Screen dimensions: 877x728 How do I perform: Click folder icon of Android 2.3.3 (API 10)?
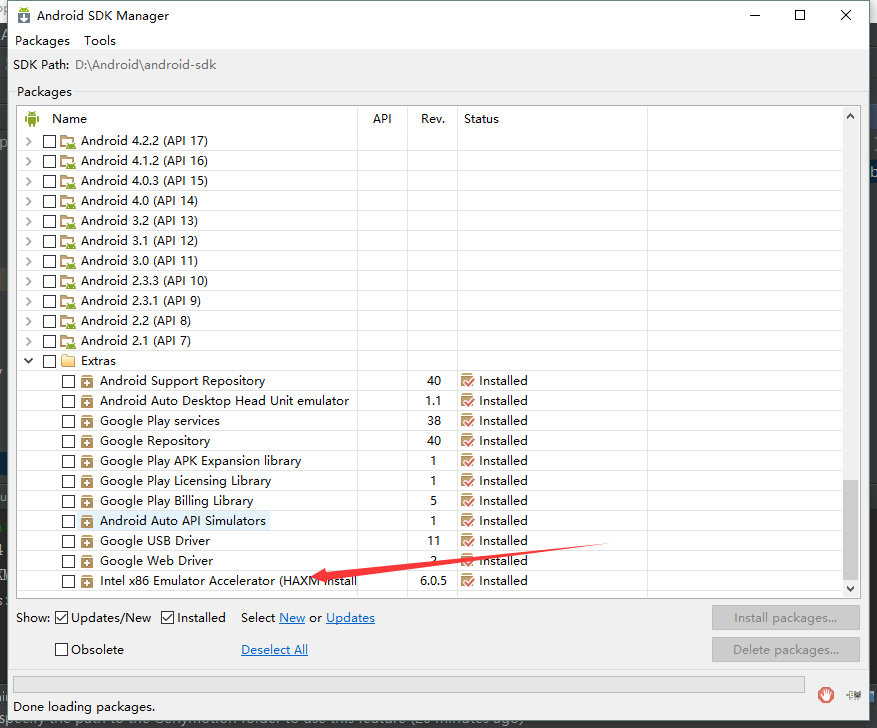[68, 281]
